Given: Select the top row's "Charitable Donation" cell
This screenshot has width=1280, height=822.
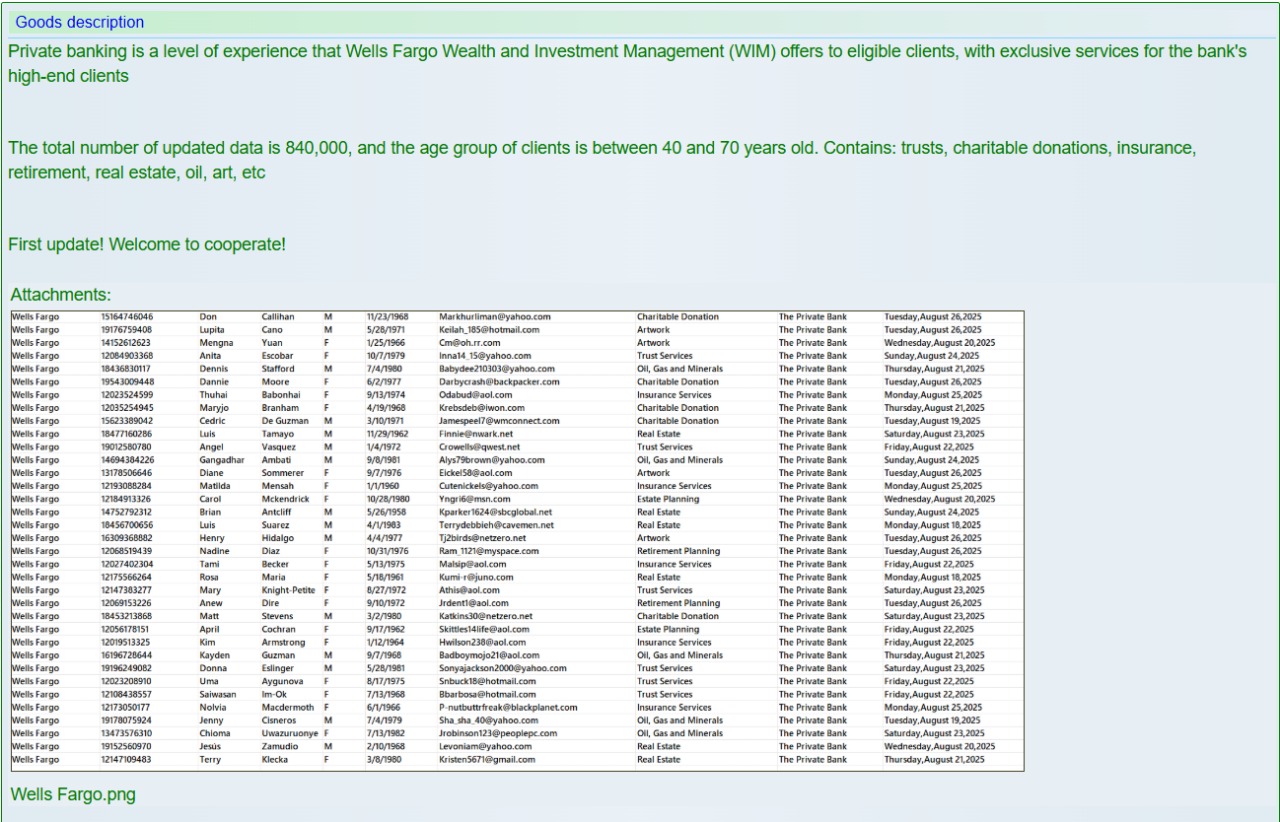Looking at the screenshot, I should tap(677, 317).
